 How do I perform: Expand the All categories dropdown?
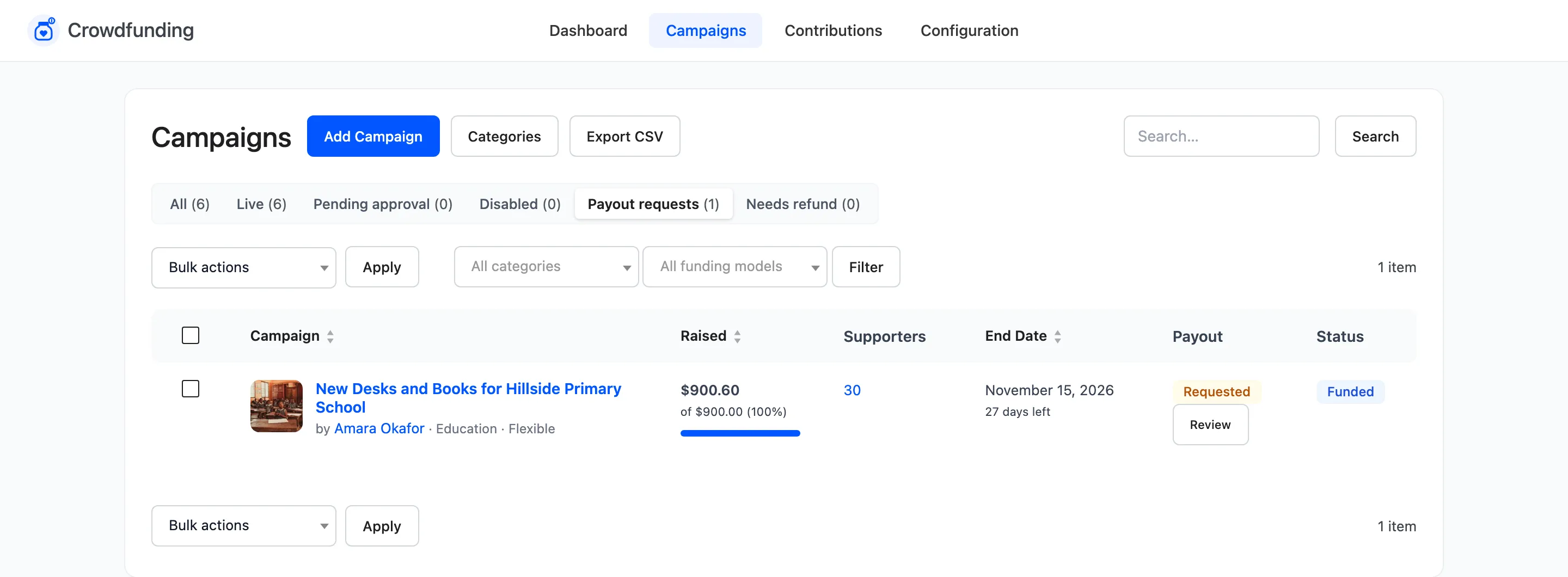546,267
